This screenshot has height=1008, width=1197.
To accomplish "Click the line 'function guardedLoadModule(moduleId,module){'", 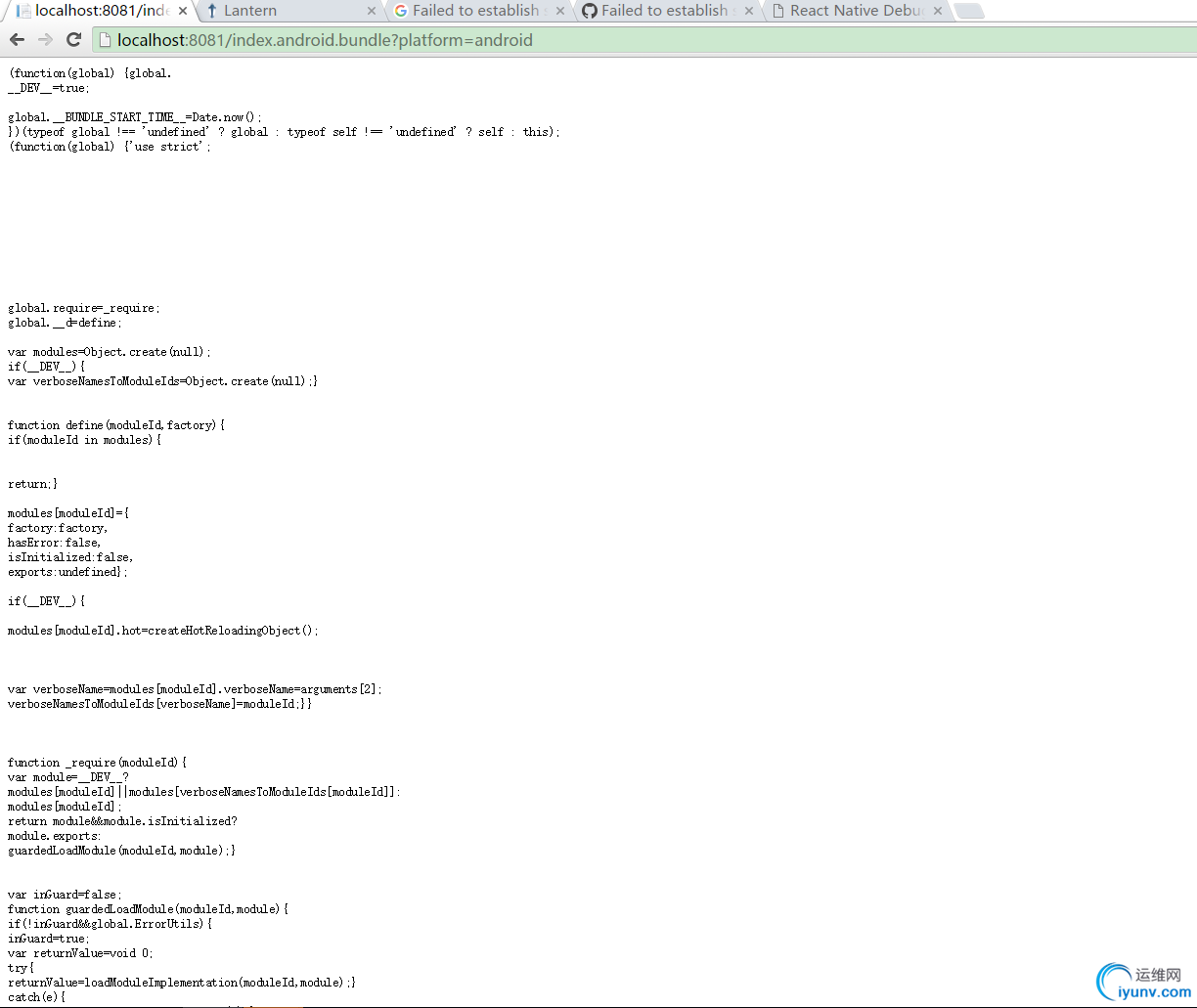I will tap(148, 909).
